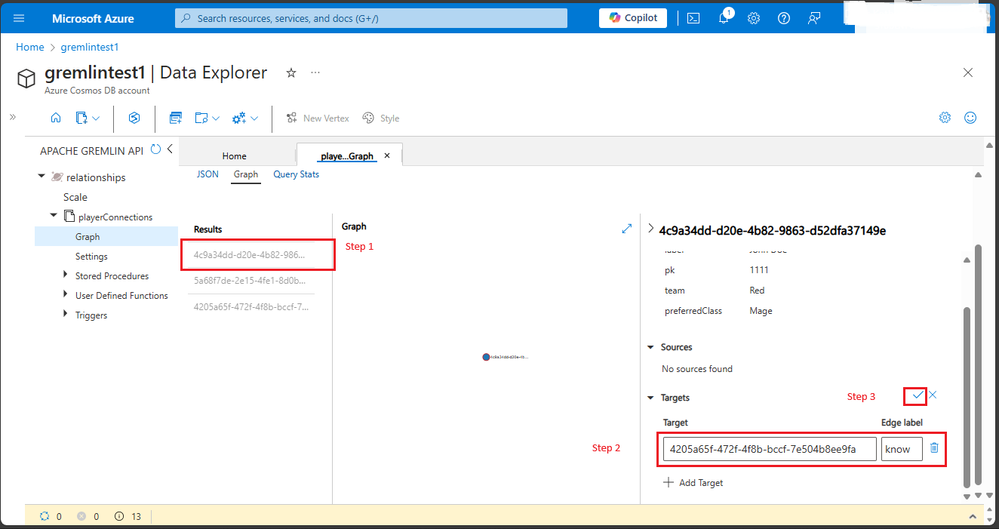Collapse the relationships database node
The image size is (999, 529).
(42, 177)
